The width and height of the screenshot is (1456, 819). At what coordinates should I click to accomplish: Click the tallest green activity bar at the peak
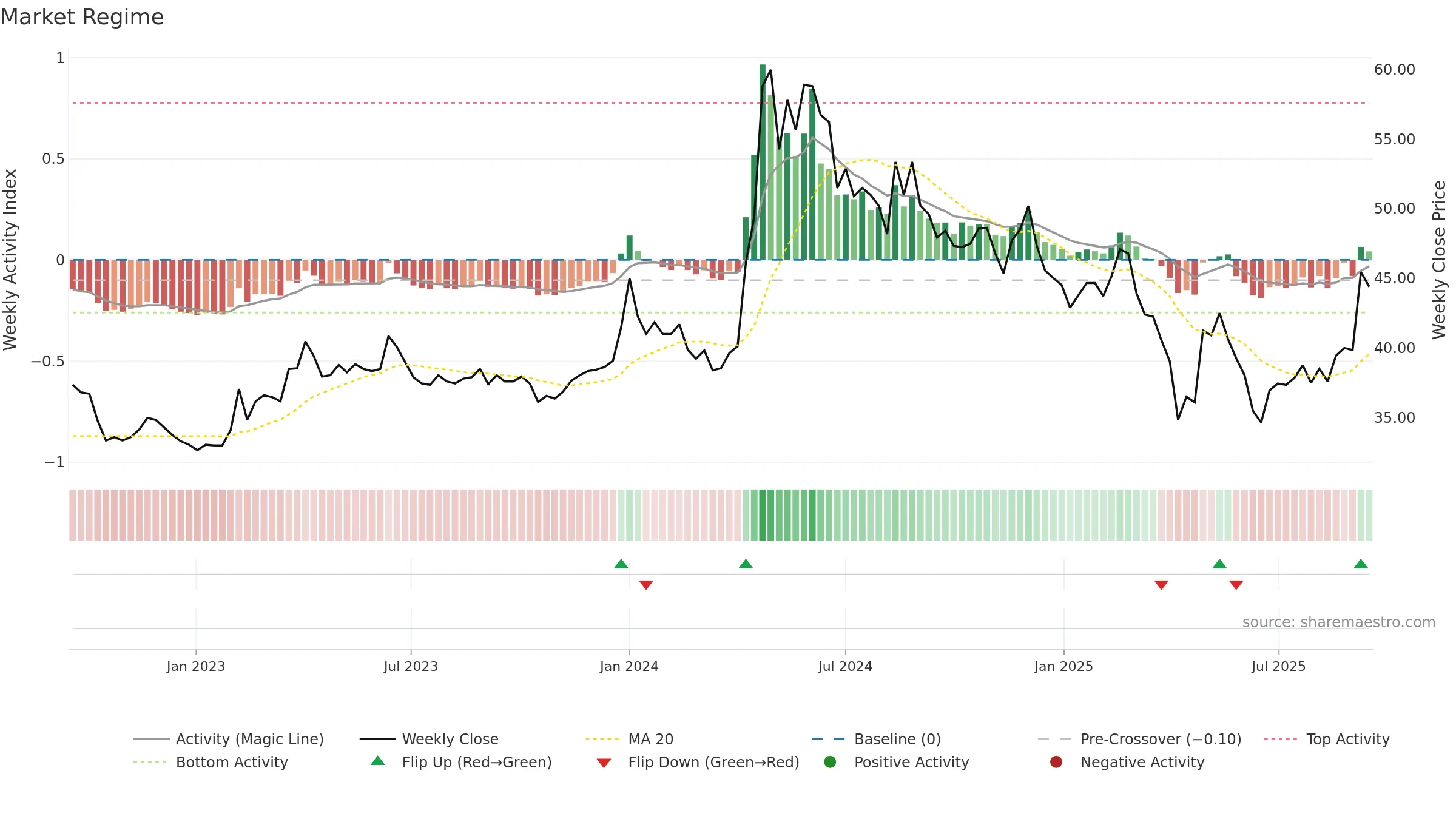tap(763, 162)
